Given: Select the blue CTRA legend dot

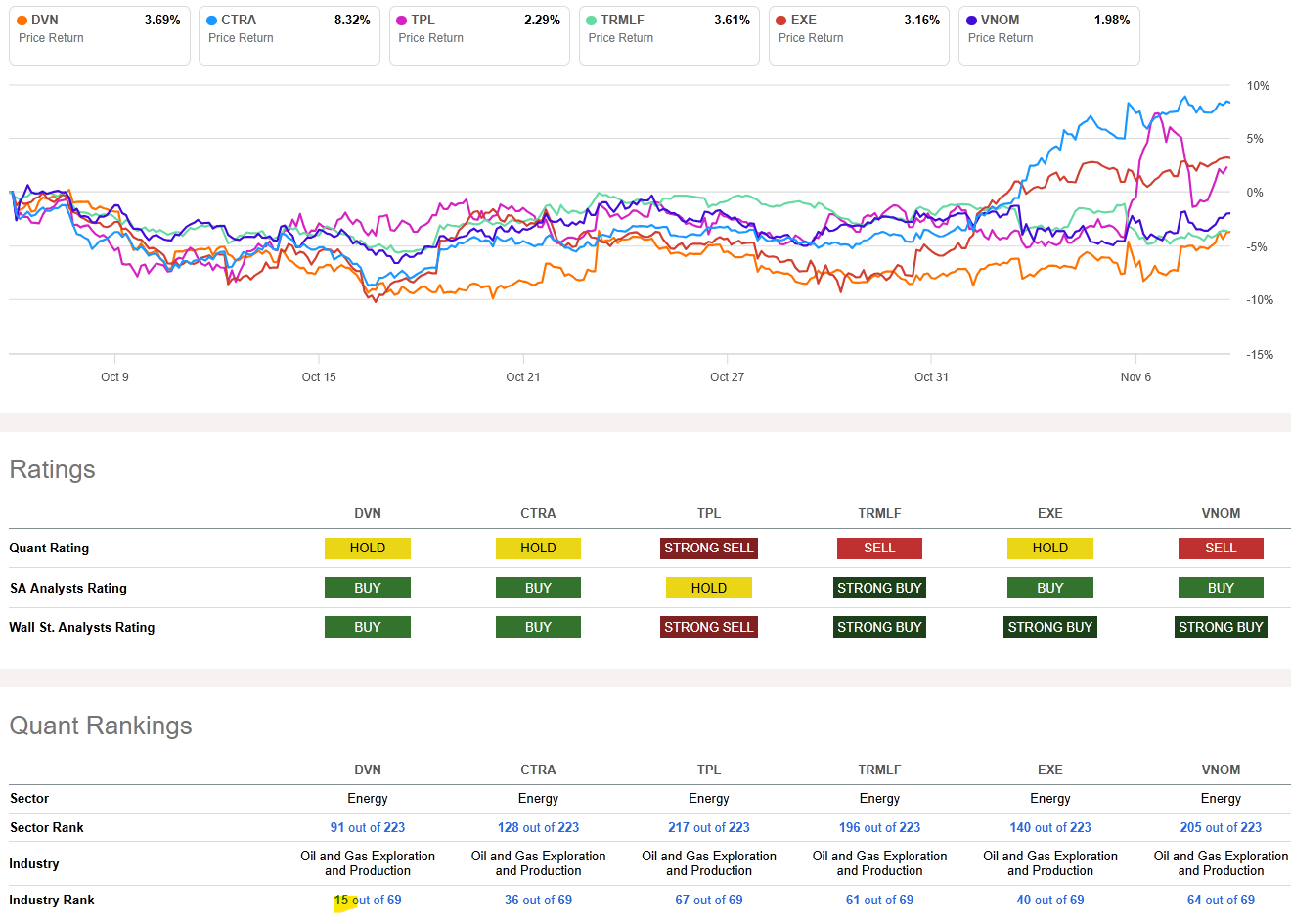Looking at the screenshot, I should click(211, 19).
